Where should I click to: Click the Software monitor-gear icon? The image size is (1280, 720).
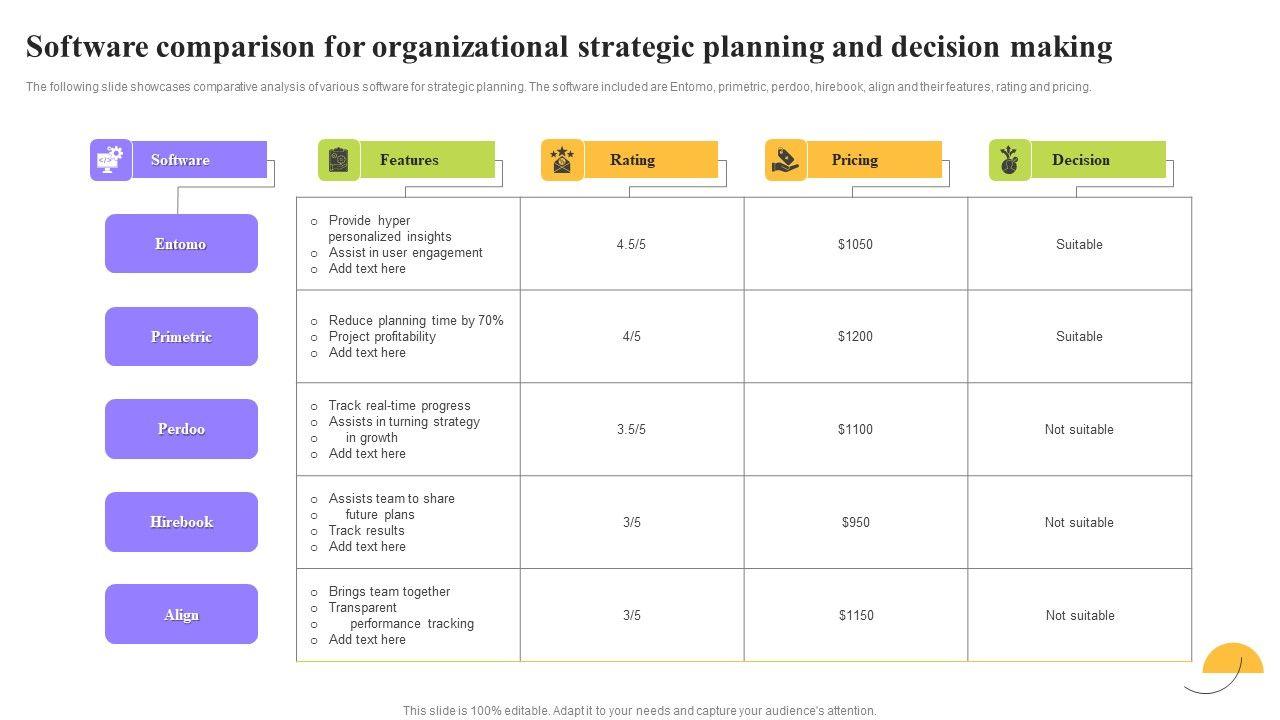pos(110,160)
